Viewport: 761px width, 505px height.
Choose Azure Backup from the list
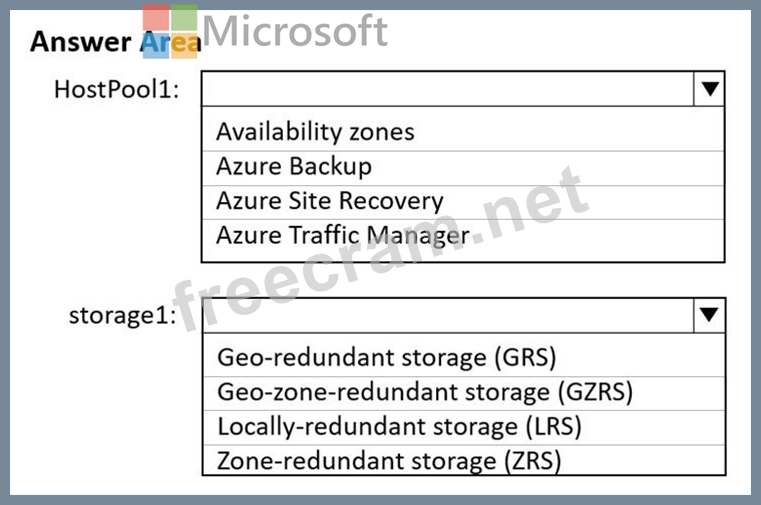click(293, 166)
